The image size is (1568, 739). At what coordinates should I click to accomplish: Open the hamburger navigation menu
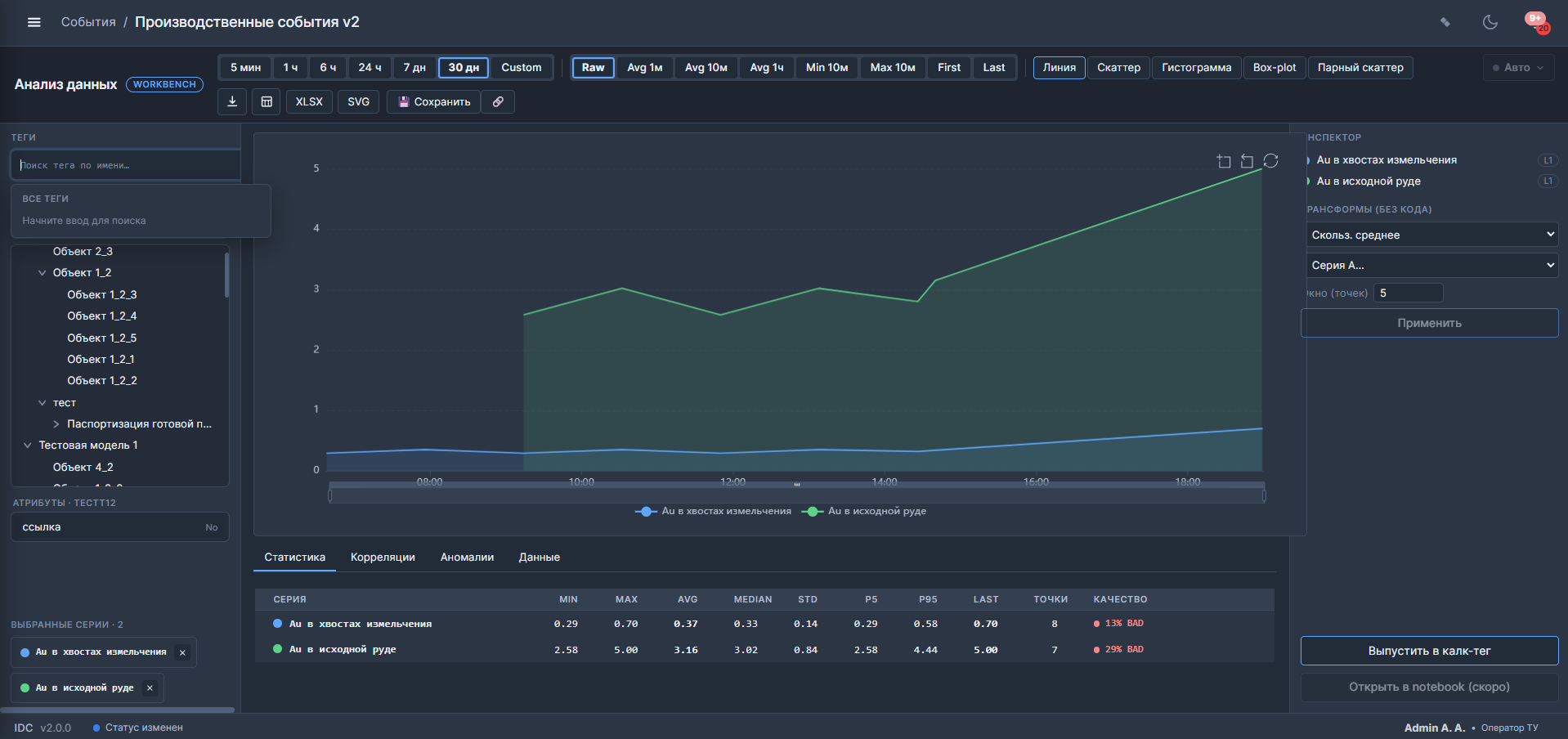34,22
